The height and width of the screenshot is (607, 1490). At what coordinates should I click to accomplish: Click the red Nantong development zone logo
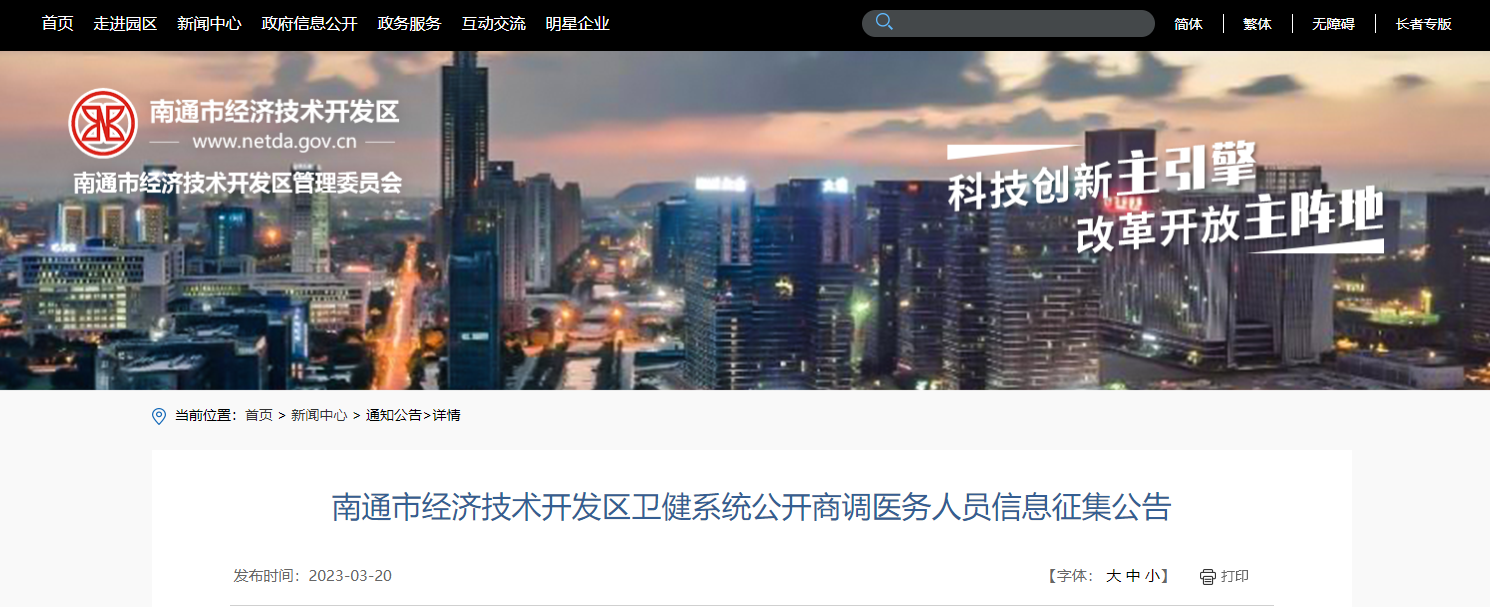tap(103, 123)
